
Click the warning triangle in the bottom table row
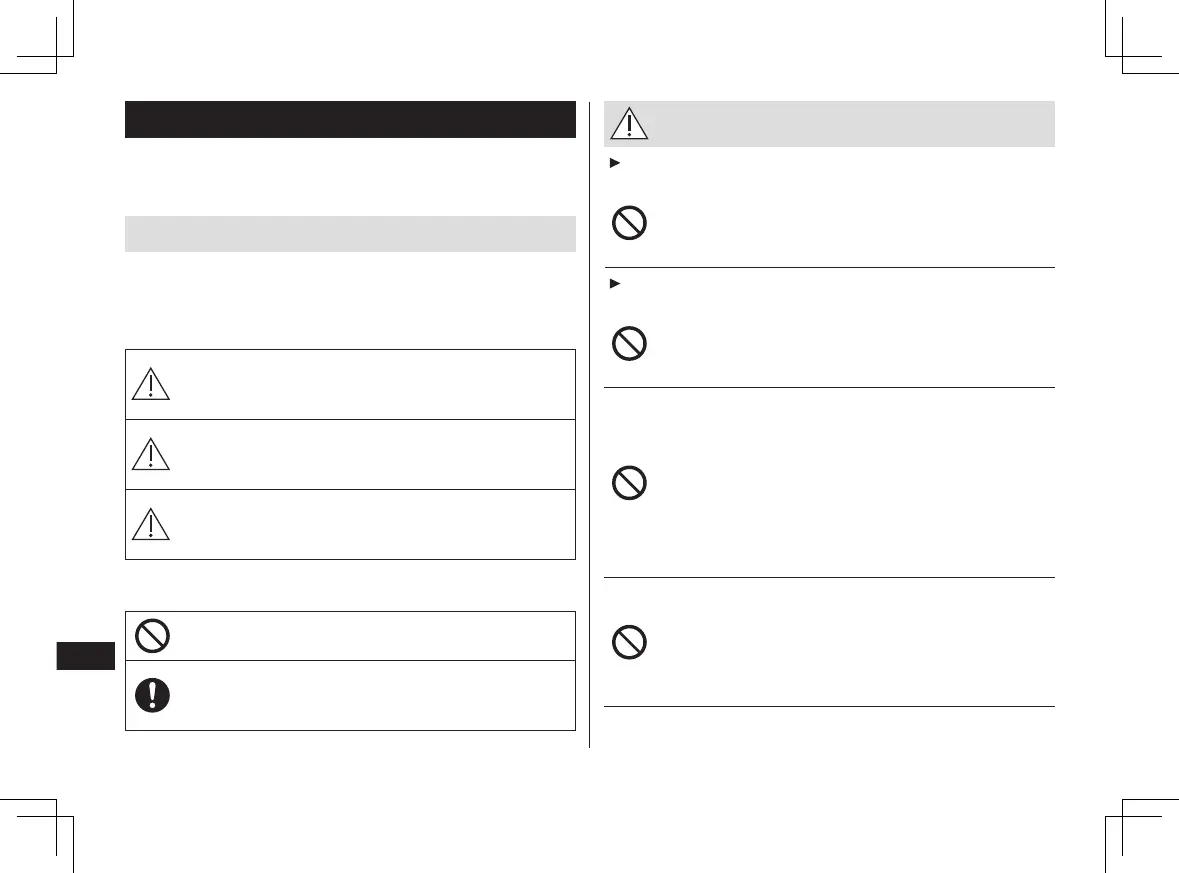[x=150, y=524]
